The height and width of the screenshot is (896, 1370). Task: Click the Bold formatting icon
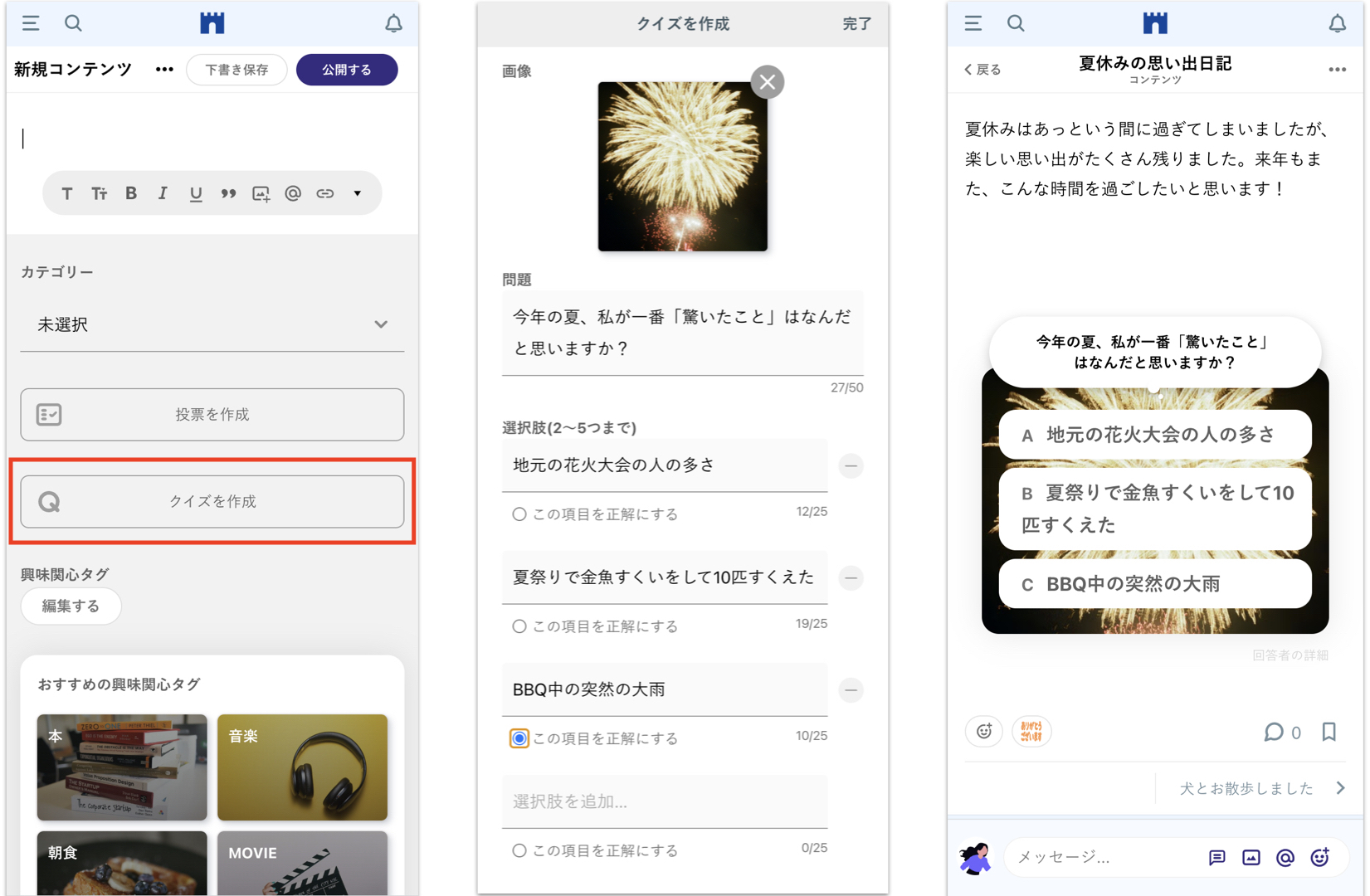(131, 193)
